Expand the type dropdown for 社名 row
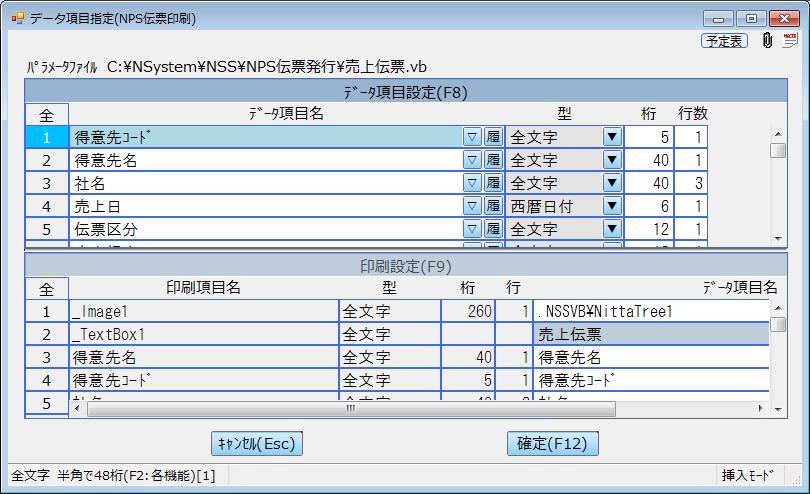The height and width of the screenshot is (494, 810). (x=612, y=183)
